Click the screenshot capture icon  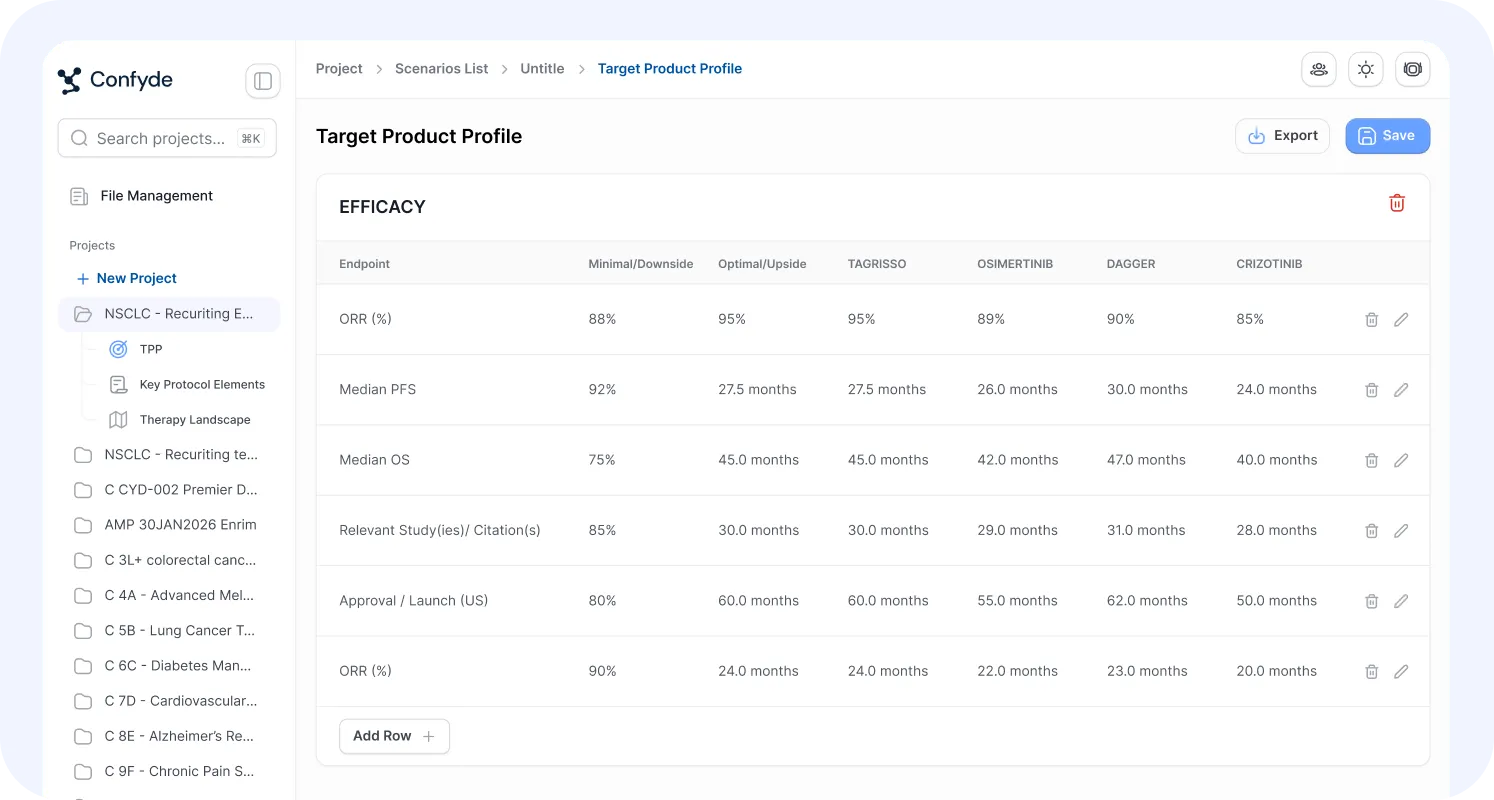pos(1412,69)
